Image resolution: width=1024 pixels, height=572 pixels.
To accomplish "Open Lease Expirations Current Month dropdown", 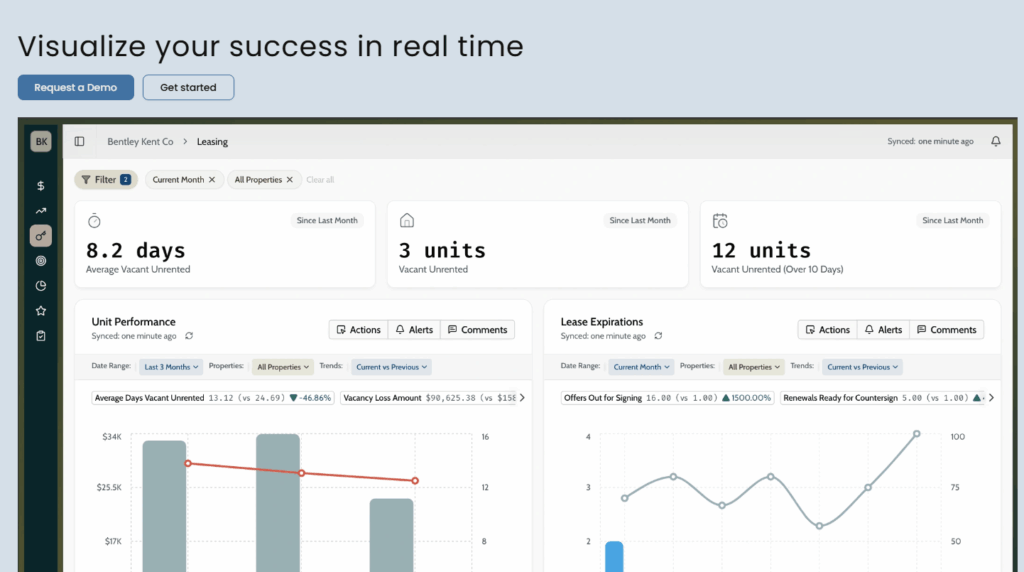I will (641, 367).
